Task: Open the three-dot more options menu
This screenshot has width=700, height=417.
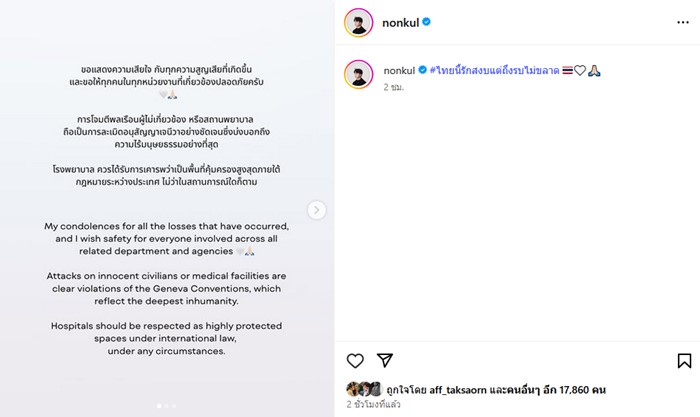Action: point(682,21)
